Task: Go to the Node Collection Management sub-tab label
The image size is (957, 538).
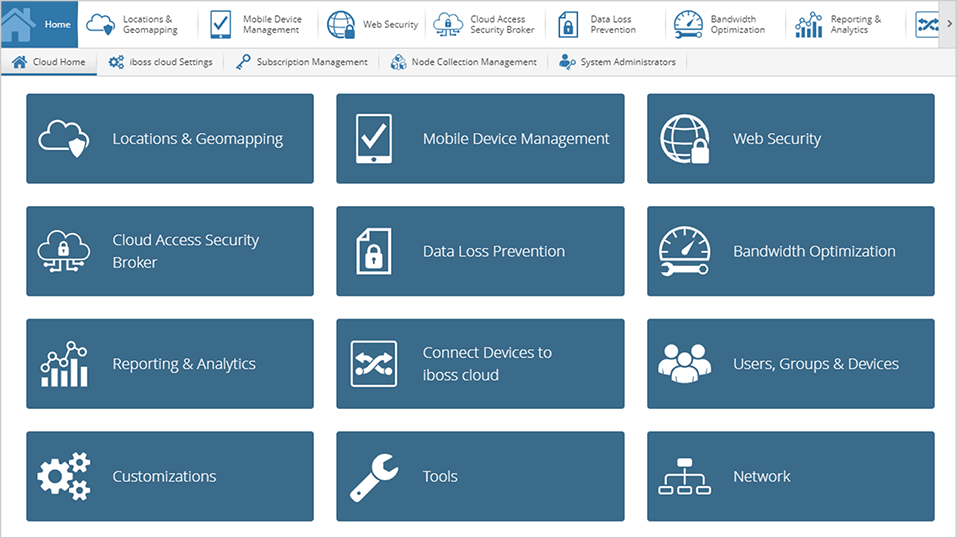Action: [474, 62]
